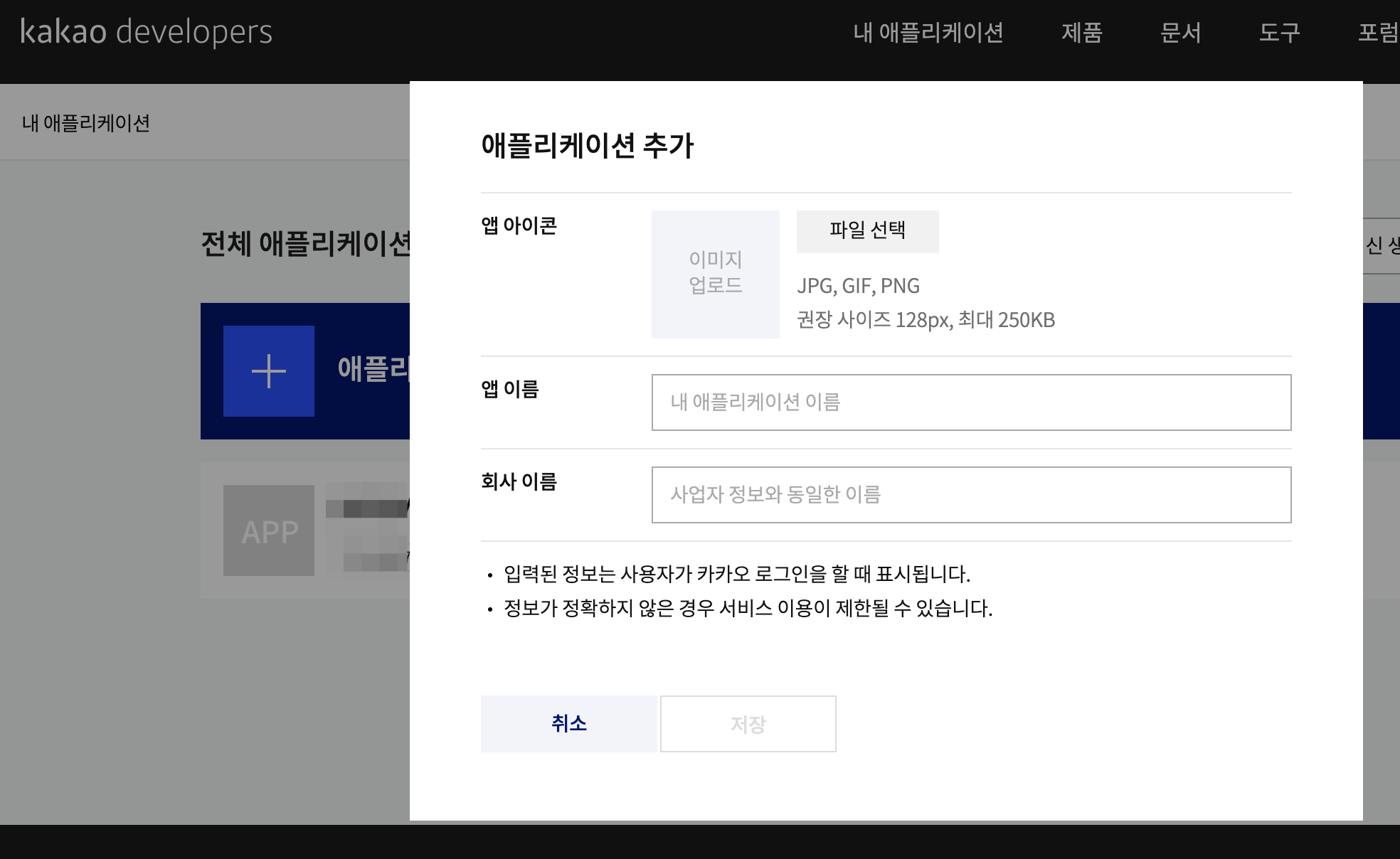Open the 제품 menu
Image resolution: width=1400 pixels, height=859 pixels.
1081,33
